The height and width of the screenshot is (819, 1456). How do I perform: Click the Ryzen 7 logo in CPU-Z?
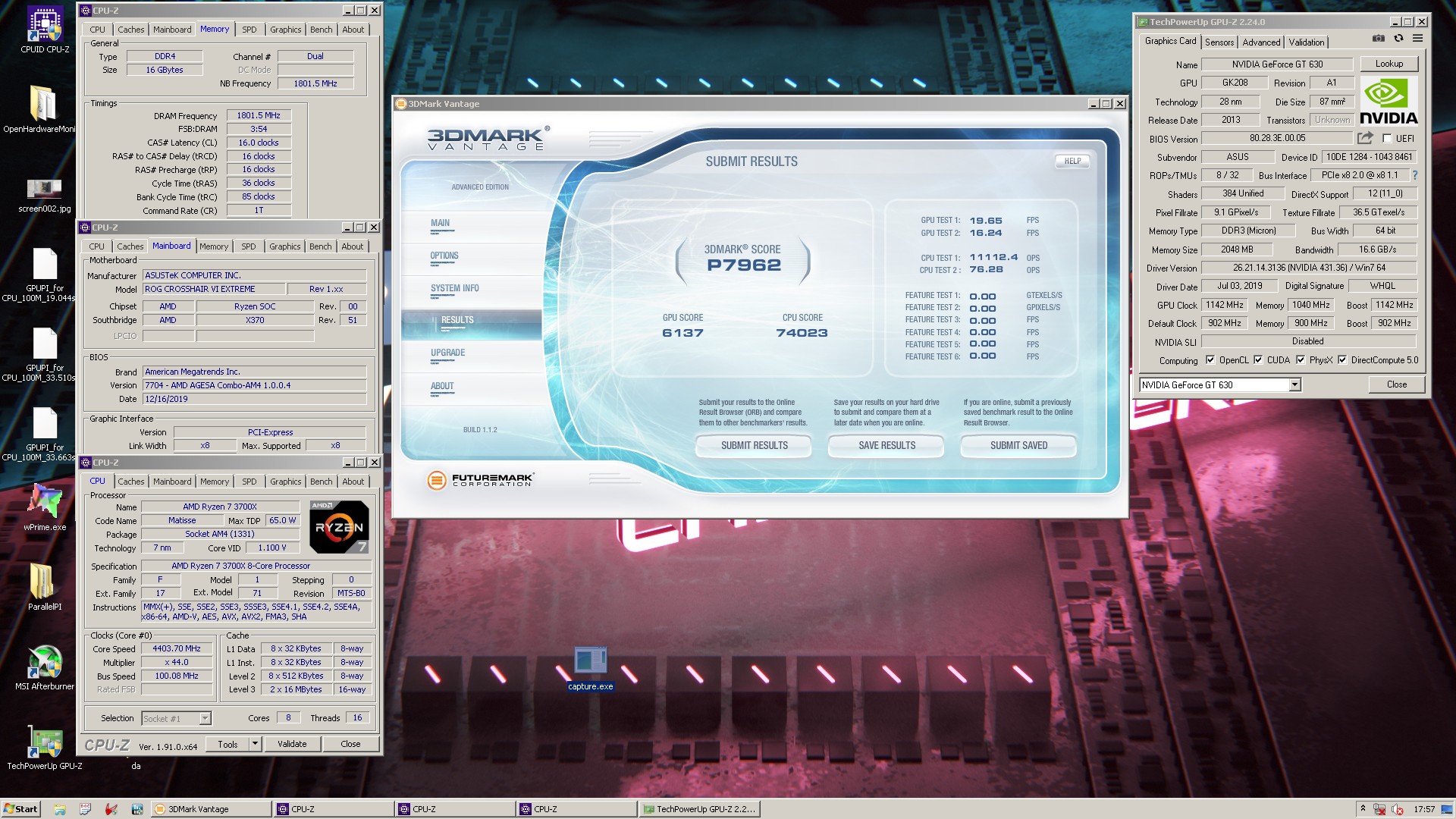click(339, 527)
